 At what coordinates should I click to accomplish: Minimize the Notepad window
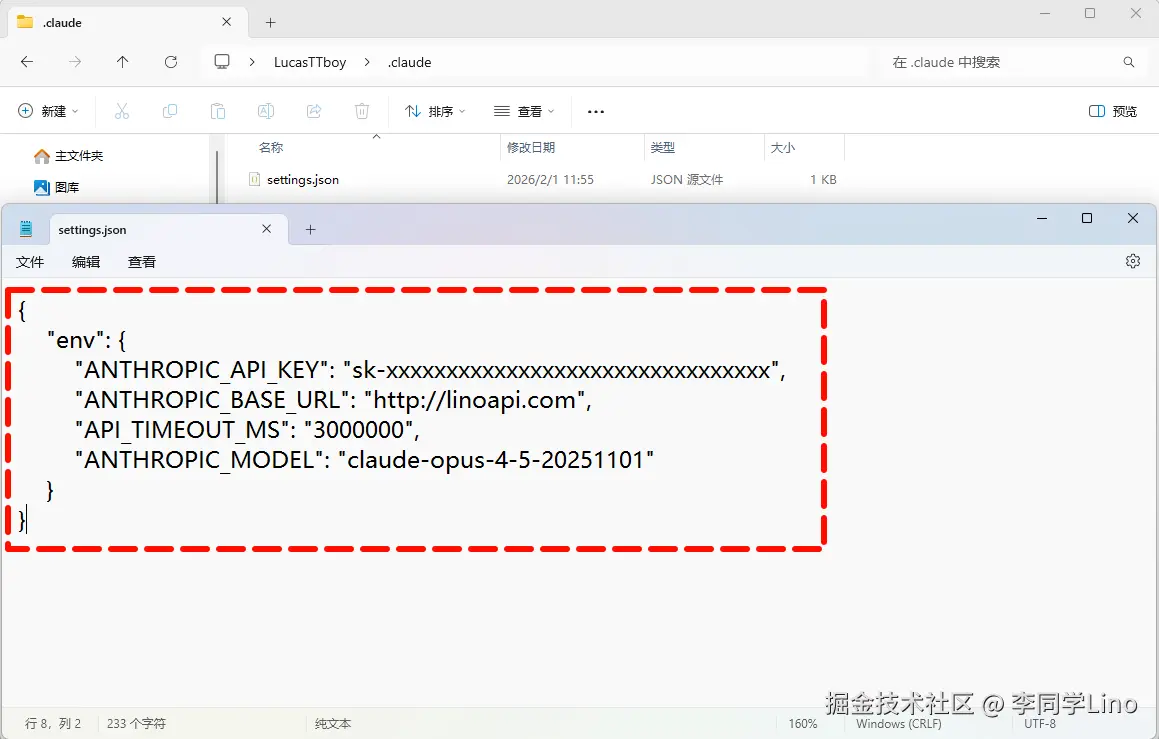click(1042, 218)
